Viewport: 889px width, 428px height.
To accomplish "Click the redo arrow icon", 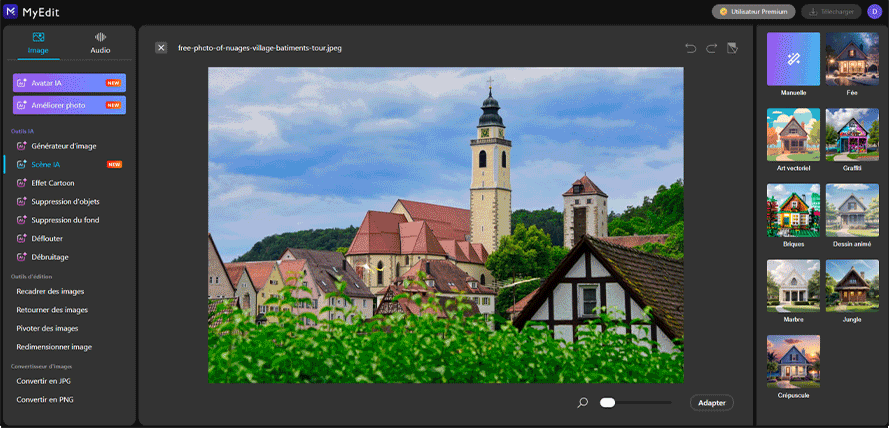I will (x=712, y=49).
